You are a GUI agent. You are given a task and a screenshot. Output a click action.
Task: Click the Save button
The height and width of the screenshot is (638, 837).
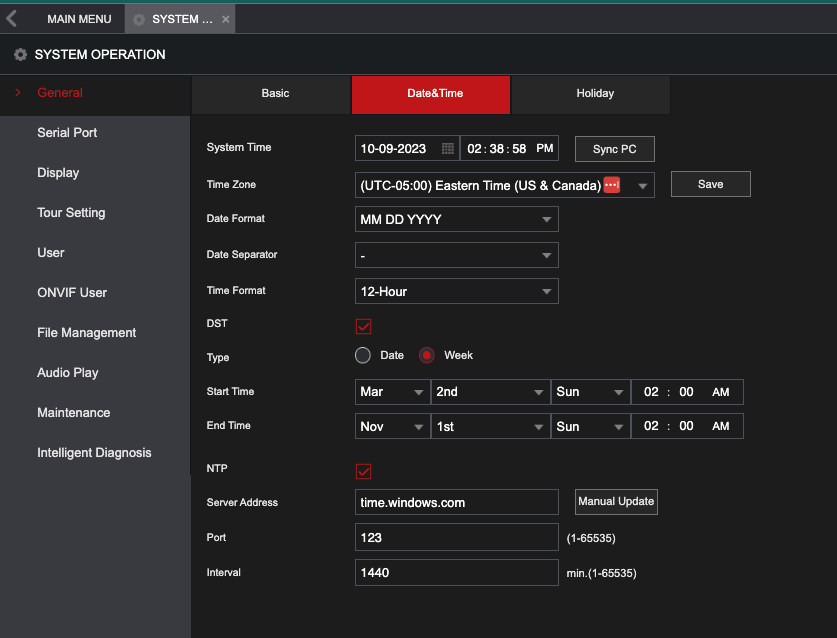[x=710, y=184]
